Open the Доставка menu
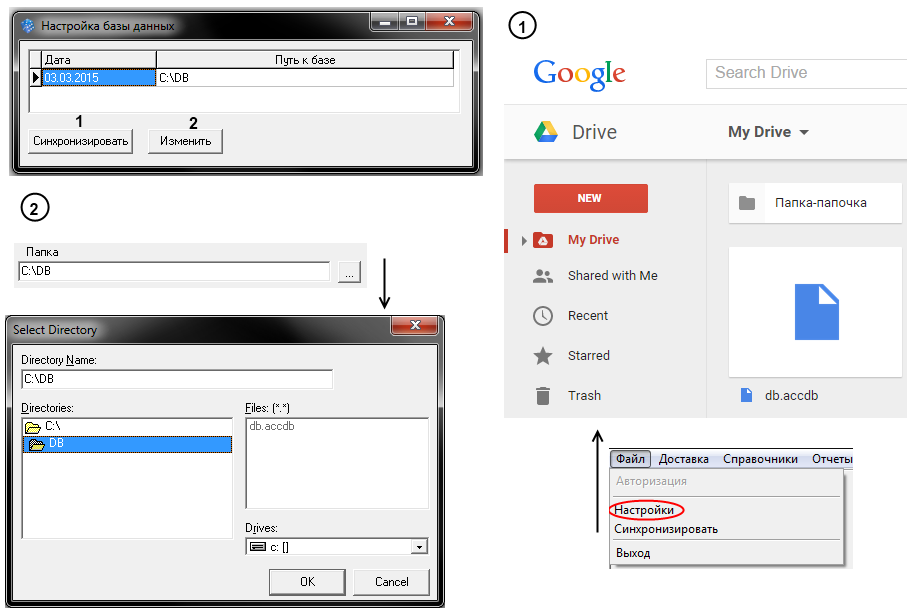This screenshot has height=614, width=907. pyautogui.click(x=684, y=459)
